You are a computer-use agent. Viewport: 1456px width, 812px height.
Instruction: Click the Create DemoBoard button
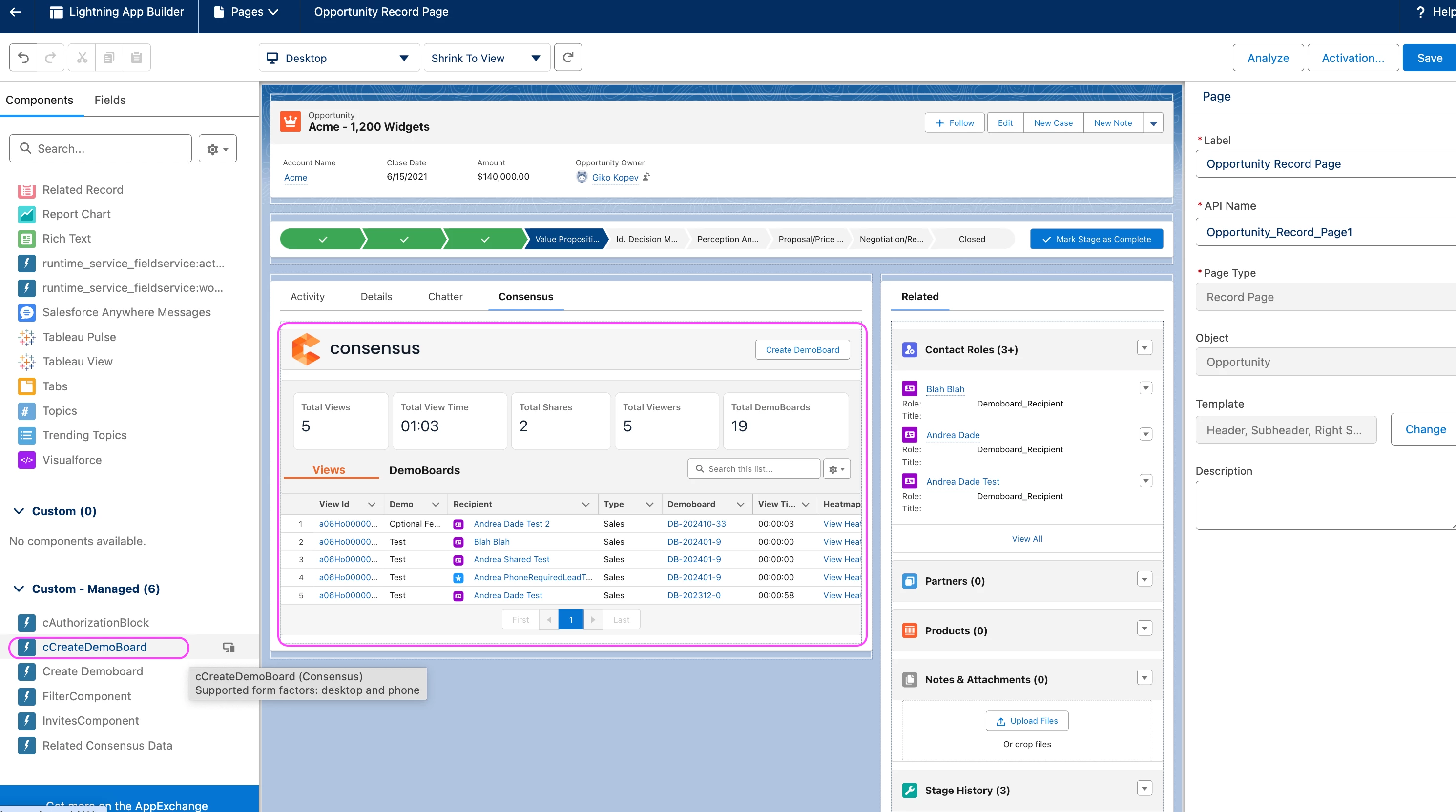tap(802, 350)
